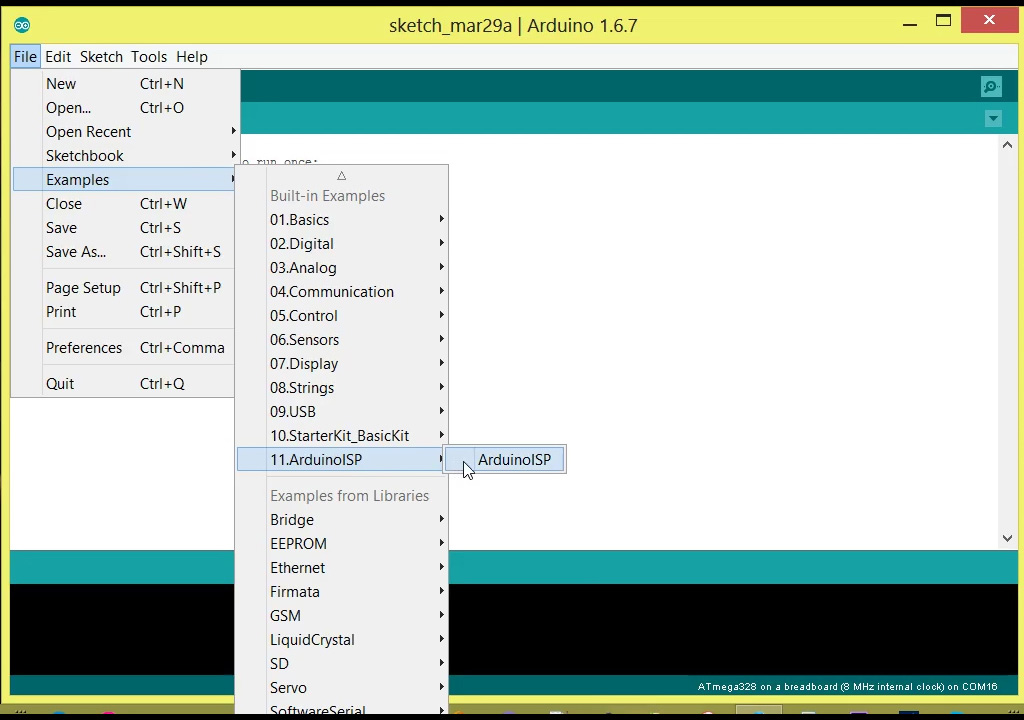
Task: Open Preferences from the File menu
Action: 84,347
